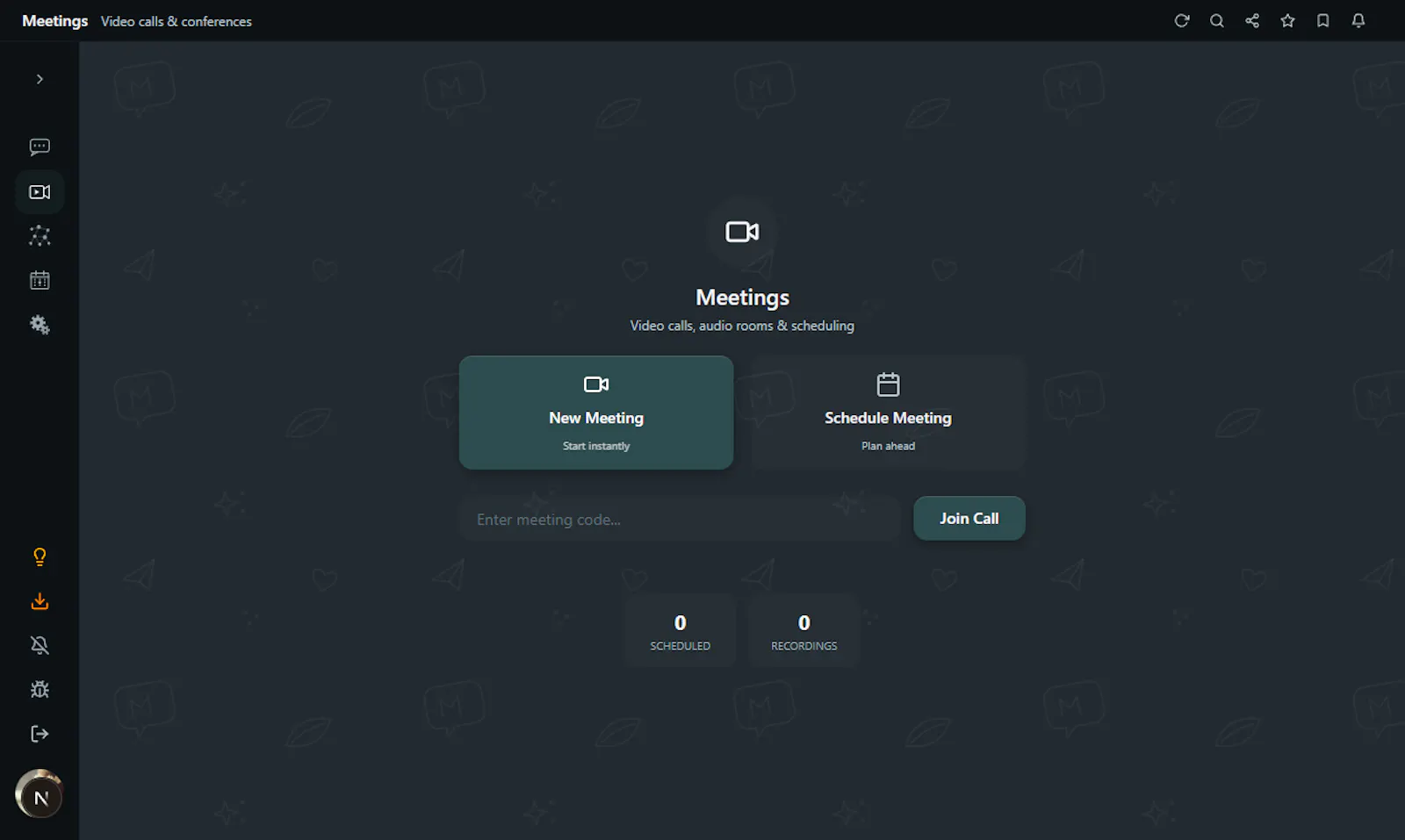Click the Meetings title in header
This screenshot has height=840, width=1405.
point(54,21)
